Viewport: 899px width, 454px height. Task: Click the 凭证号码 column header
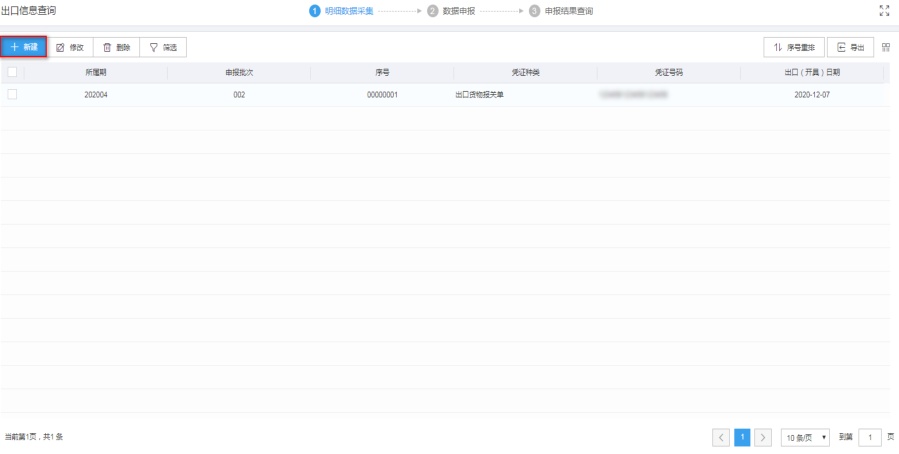[669, 73]
